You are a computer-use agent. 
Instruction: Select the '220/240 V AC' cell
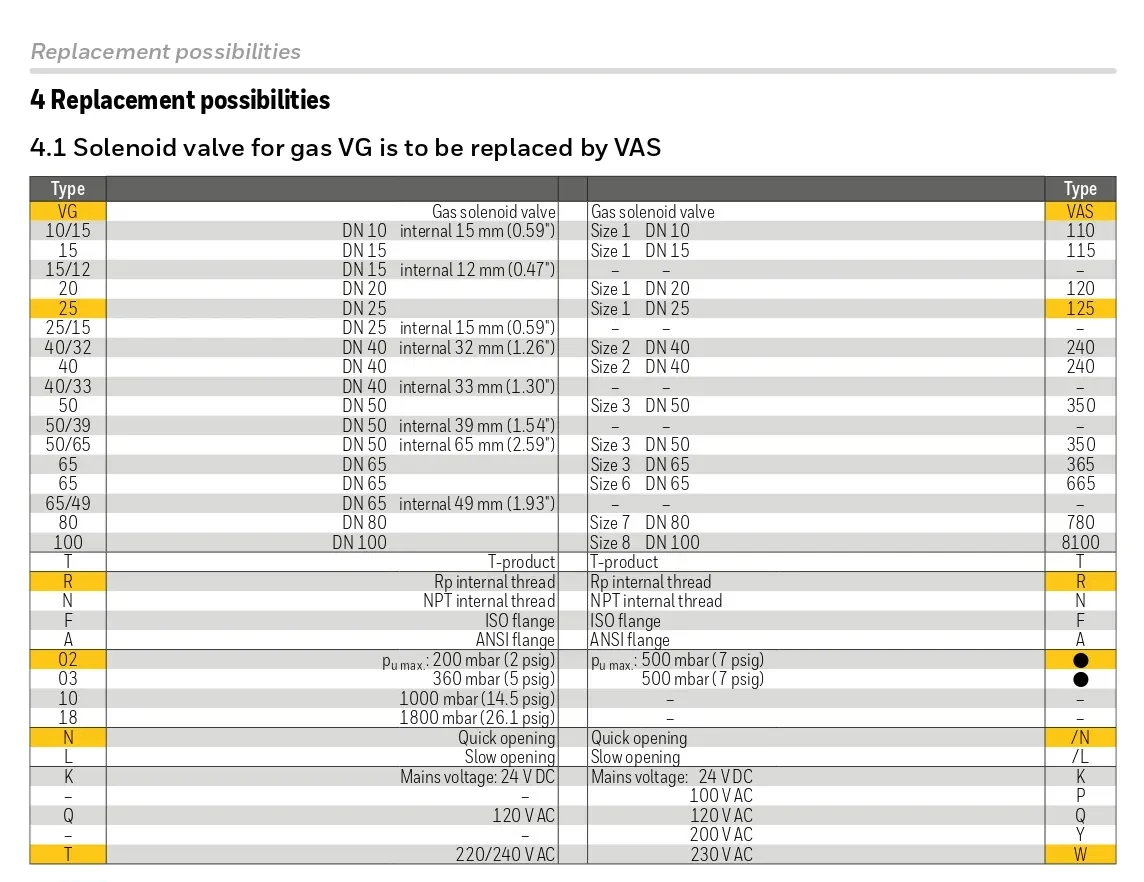tap(505, 855)
